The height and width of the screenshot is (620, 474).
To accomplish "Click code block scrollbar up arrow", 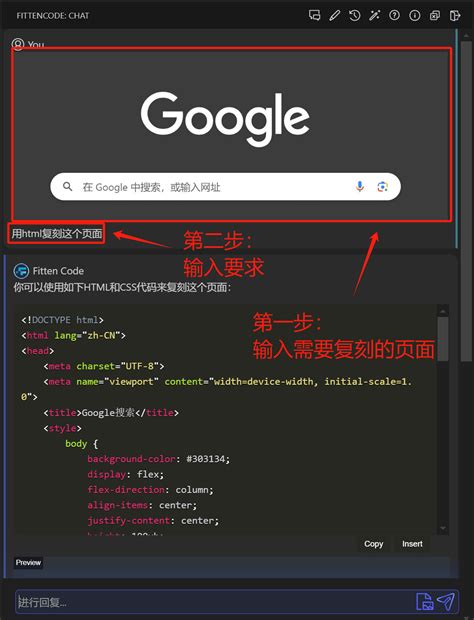I will point(443,312).
